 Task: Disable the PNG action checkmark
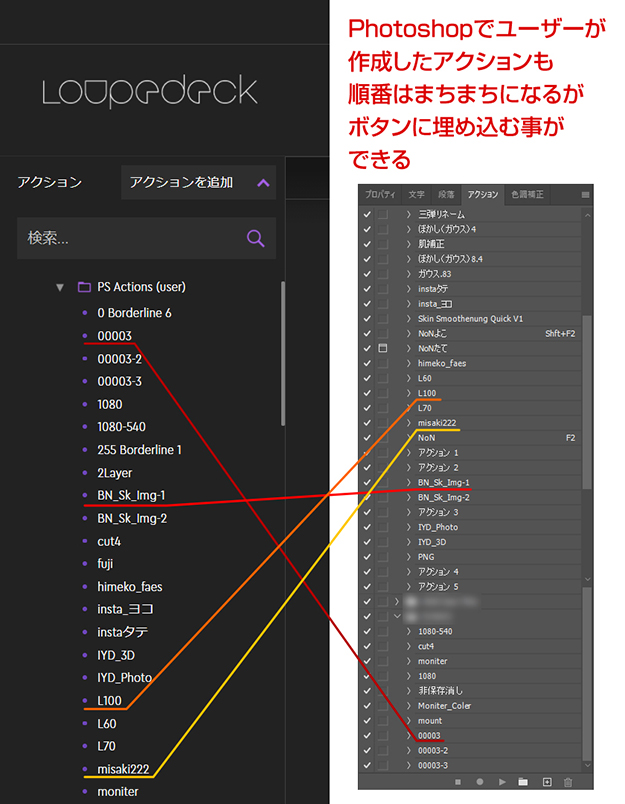[367, 557]
